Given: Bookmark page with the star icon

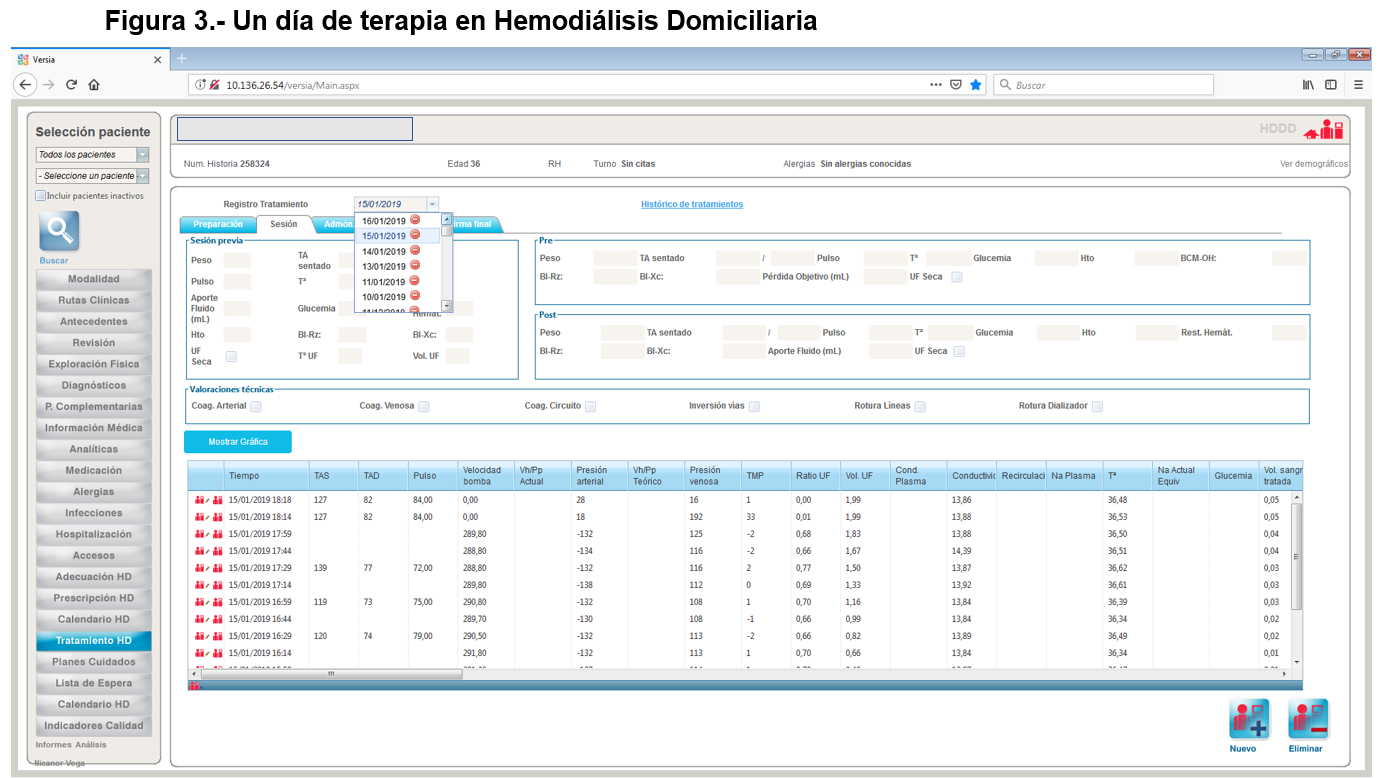Looking at the screenshot, I should [975, 85].
